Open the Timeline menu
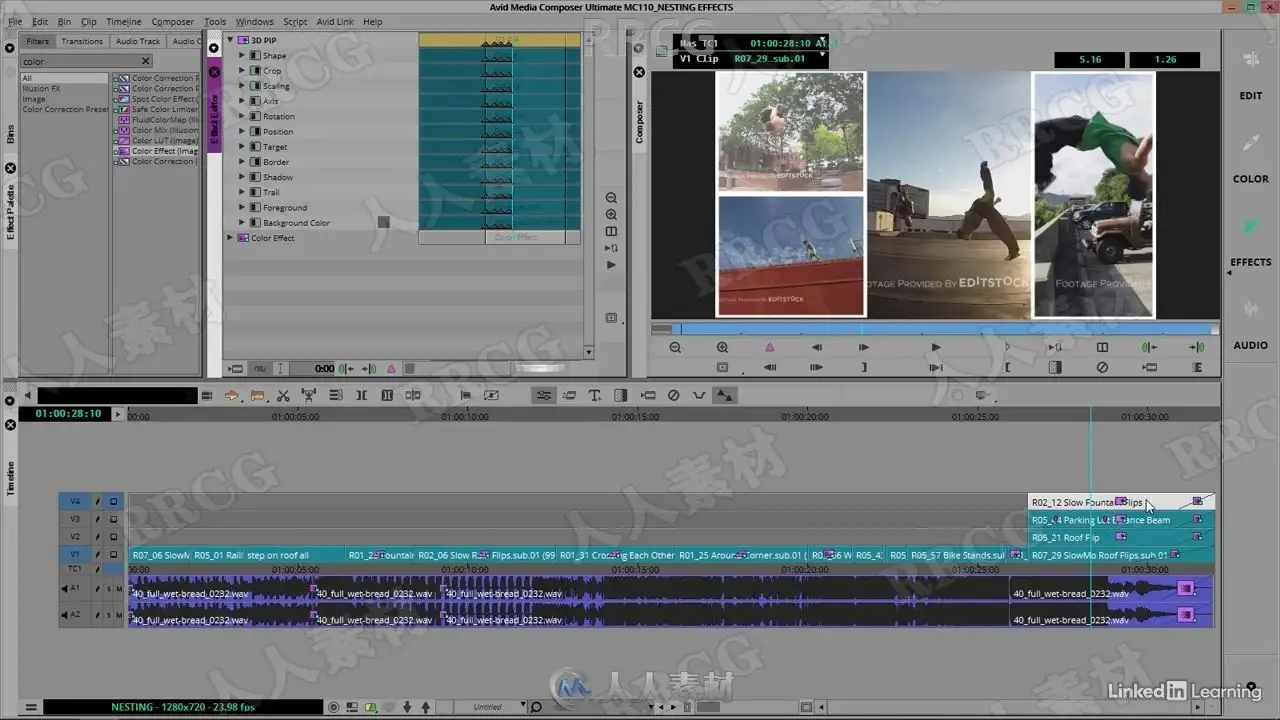This screenshot has height=720, width=1280. pos(123,21)
